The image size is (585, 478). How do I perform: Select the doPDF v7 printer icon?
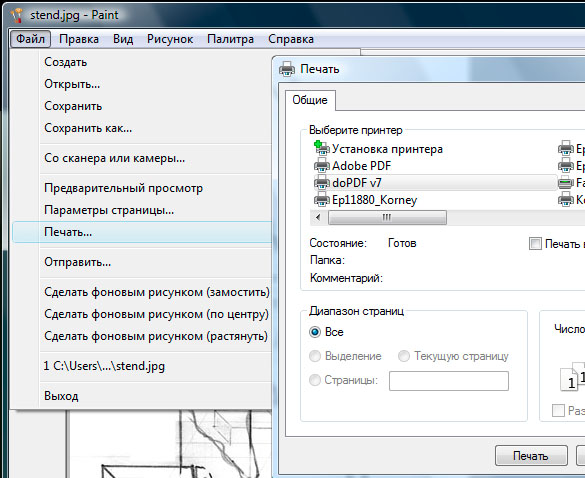[x=322, y=182]
